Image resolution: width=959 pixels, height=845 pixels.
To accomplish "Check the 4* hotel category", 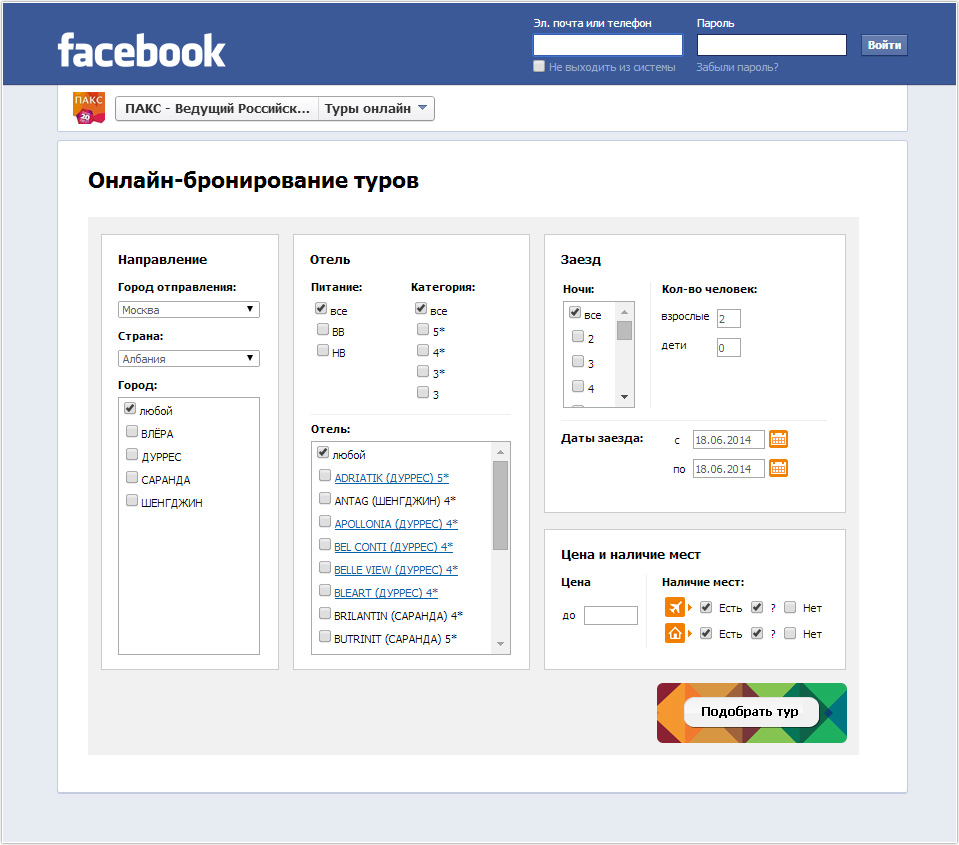I will coord(423,350).
